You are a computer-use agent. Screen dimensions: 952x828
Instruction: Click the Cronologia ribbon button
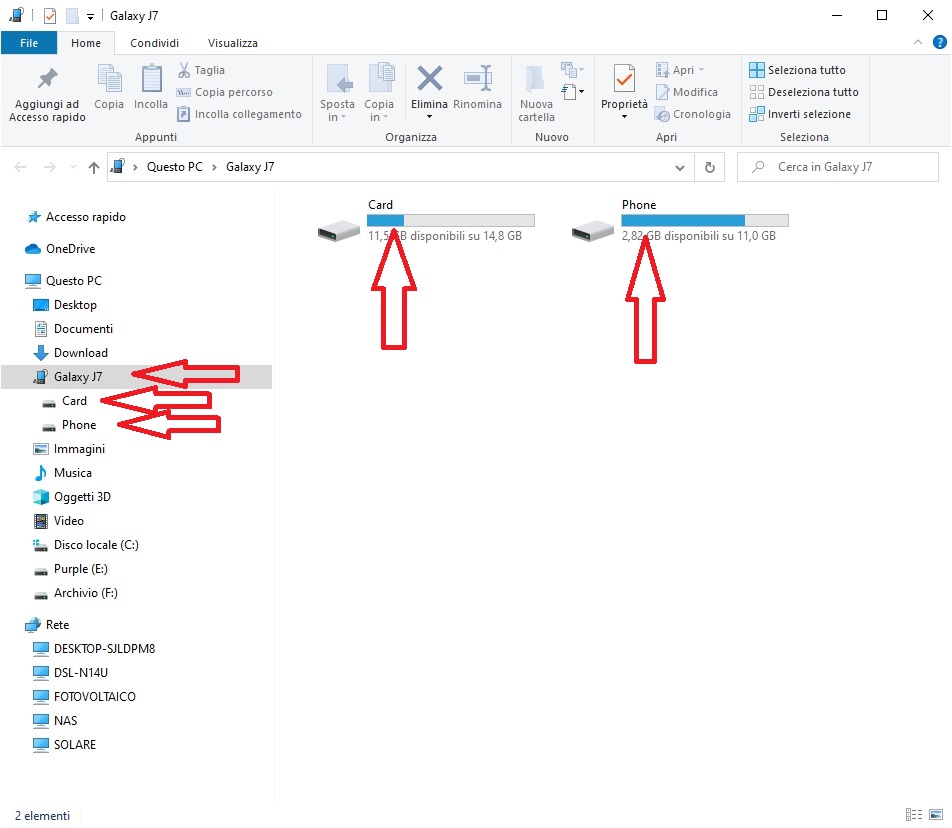(x=693, y=114)
